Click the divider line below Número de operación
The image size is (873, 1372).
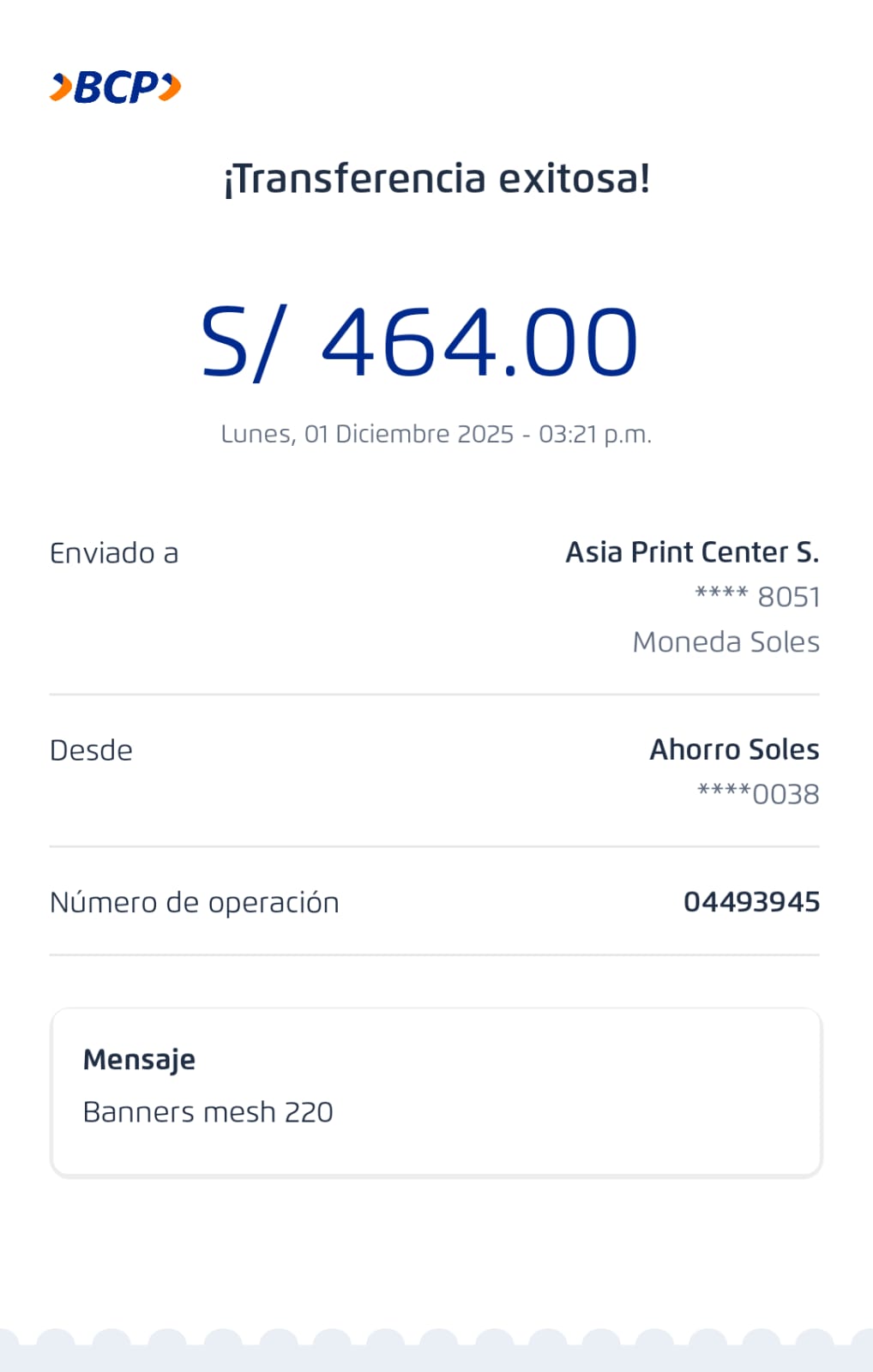pyautogui.click(x=435, y=954)
